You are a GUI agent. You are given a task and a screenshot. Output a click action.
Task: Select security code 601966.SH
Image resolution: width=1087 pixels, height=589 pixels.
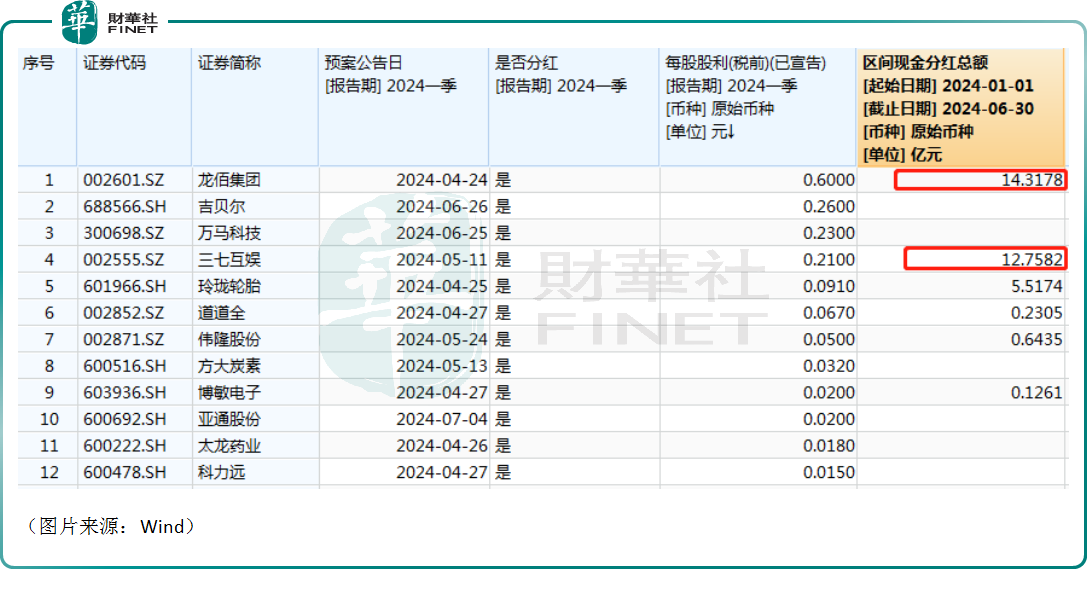(125, 286)
